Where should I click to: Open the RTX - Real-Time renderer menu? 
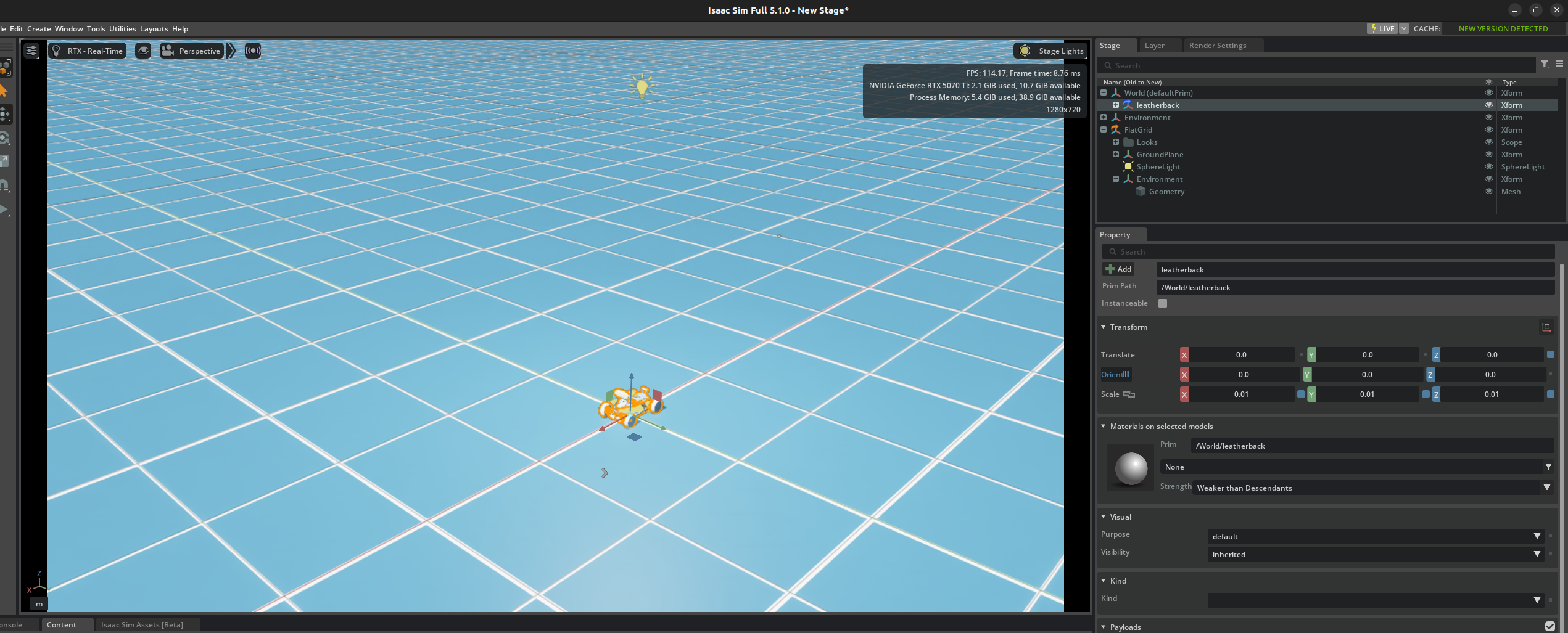pos(88,51)
